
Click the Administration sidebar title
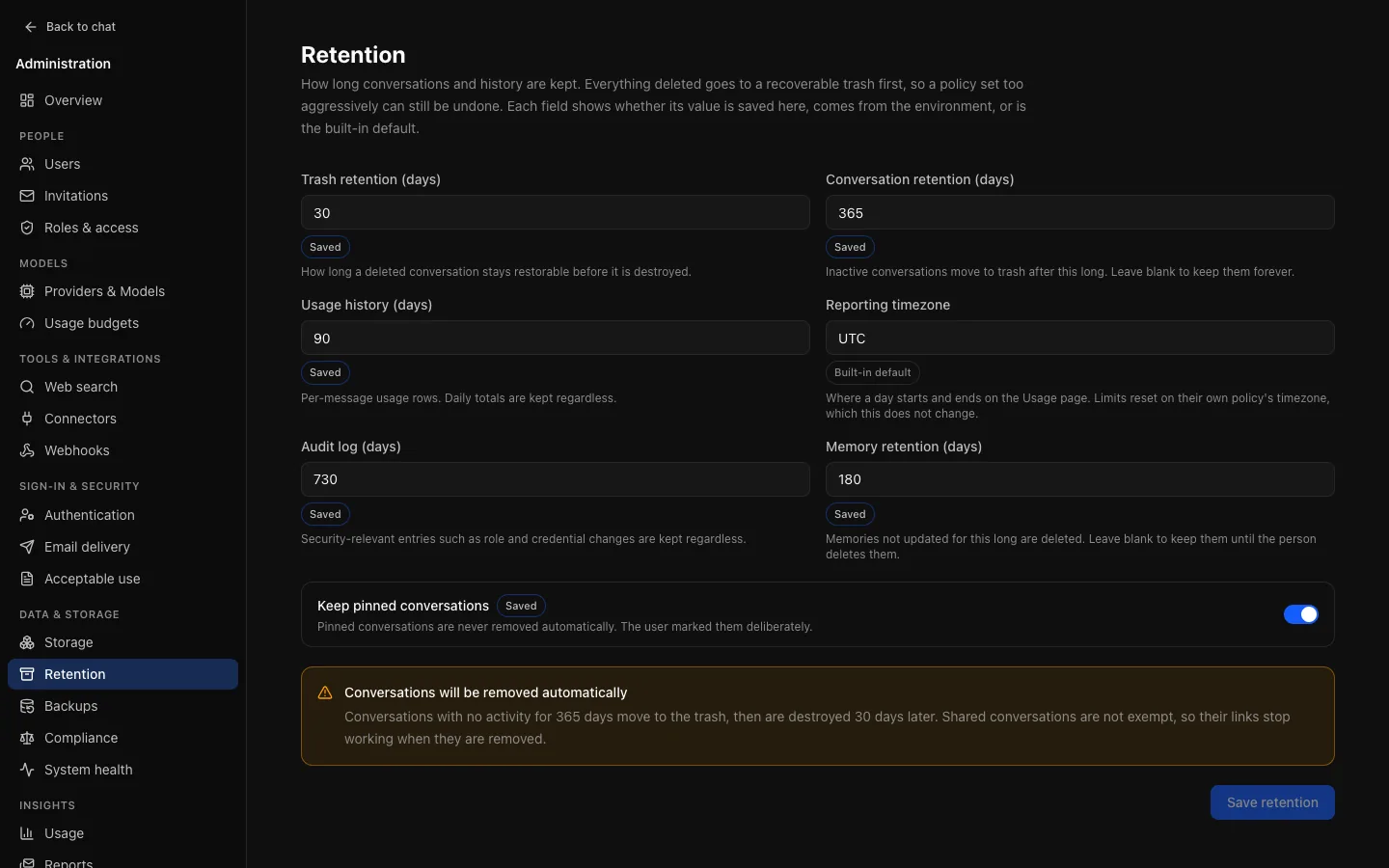click(64, 64)
